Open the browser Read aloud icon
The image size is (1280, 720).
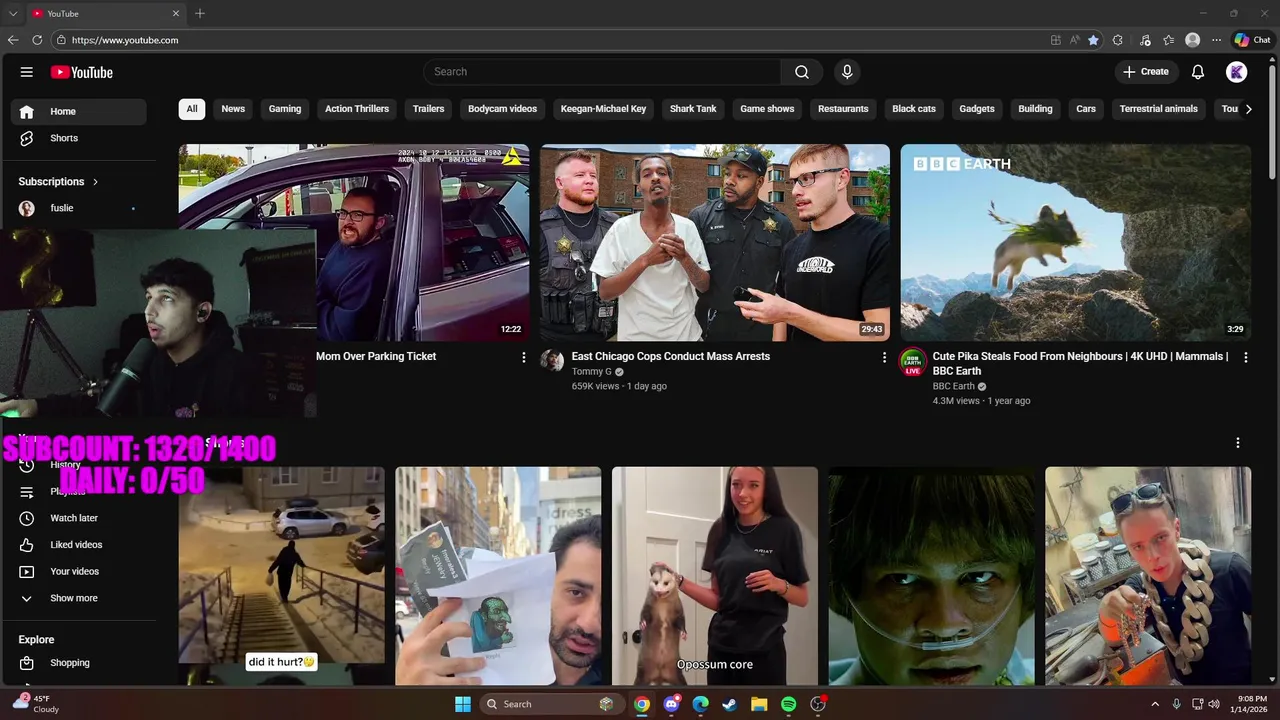click(x=1075, y=40)
